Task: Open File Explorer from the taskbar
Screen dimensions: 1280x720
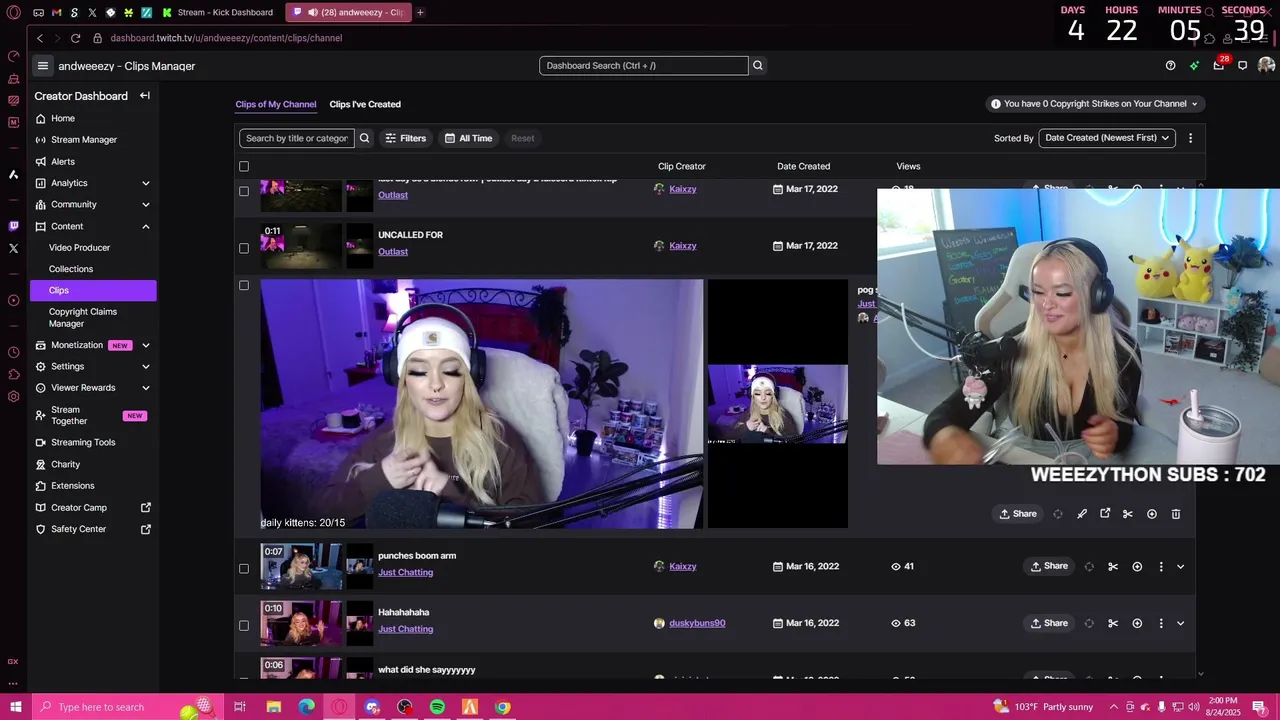Action: pos(273,707)
